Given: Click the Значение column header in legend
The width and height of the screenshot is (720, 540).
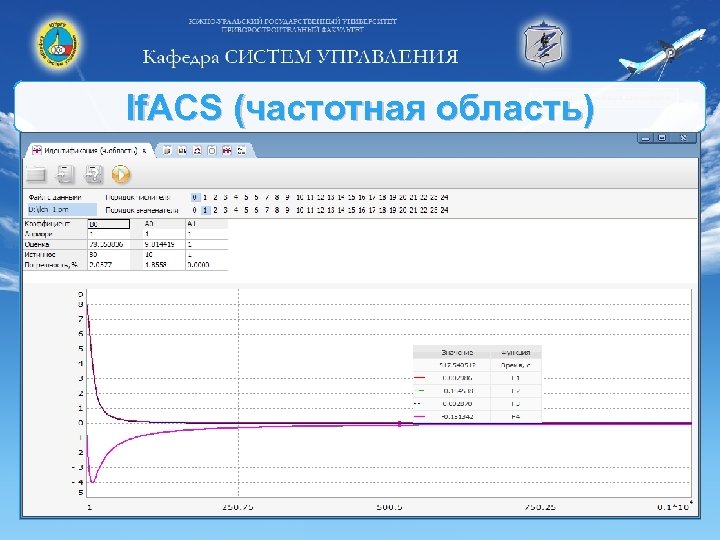Looking at the screenshot, I should point(456,352).
